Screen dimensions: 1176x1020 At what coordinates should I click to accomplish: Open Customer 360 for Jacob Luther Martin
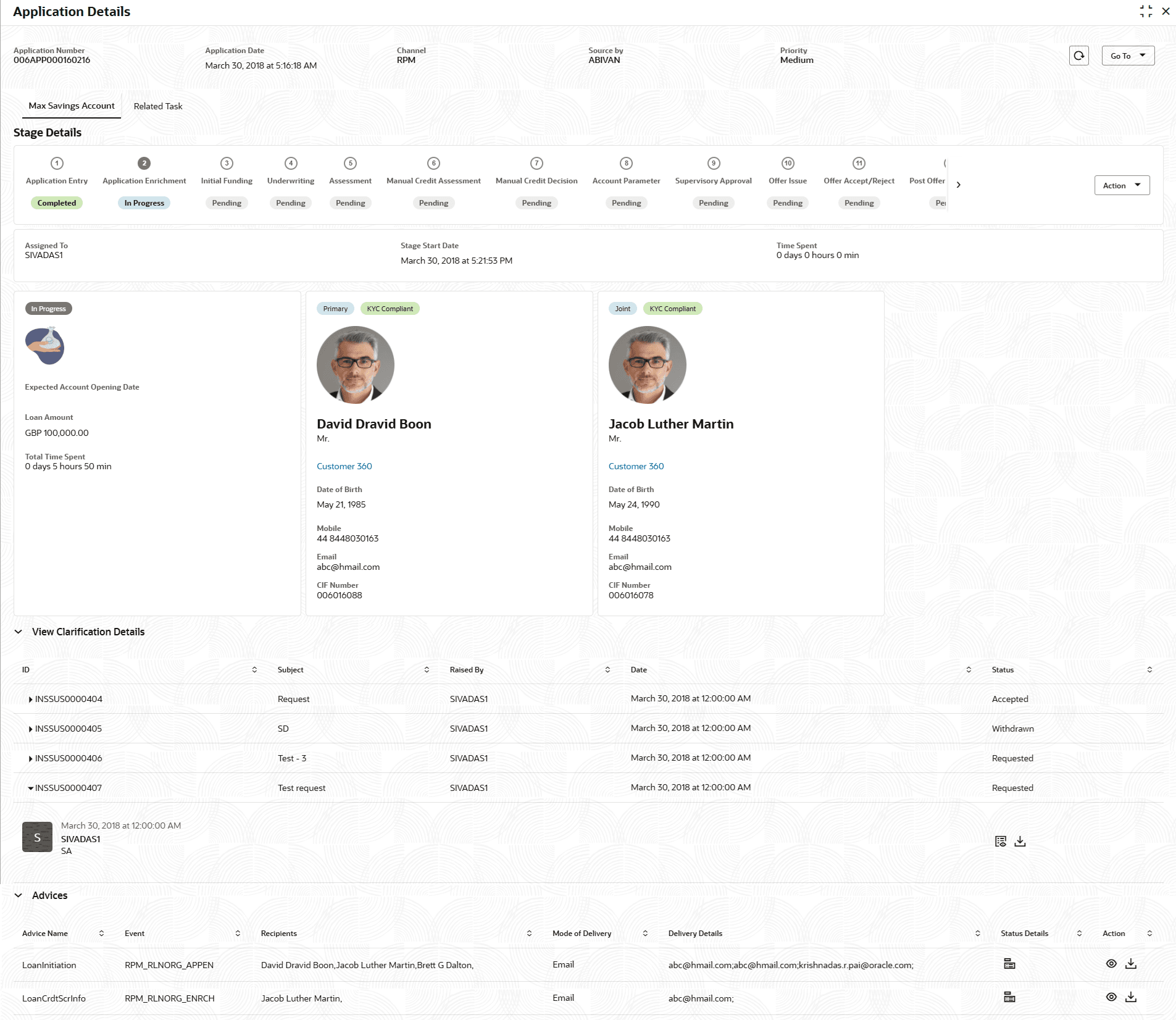click(636, 466)
